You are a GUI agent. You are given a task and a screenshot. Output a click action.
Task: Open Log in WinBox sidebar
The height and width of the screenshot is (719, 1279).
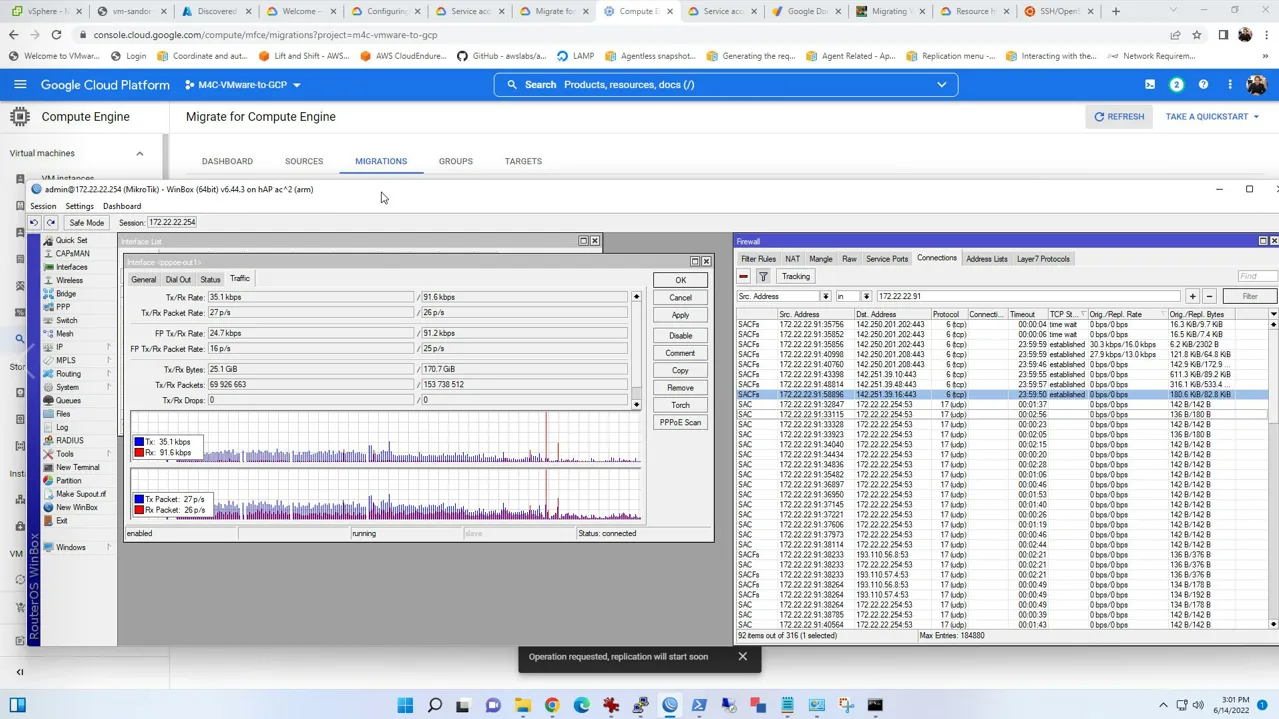62,427
